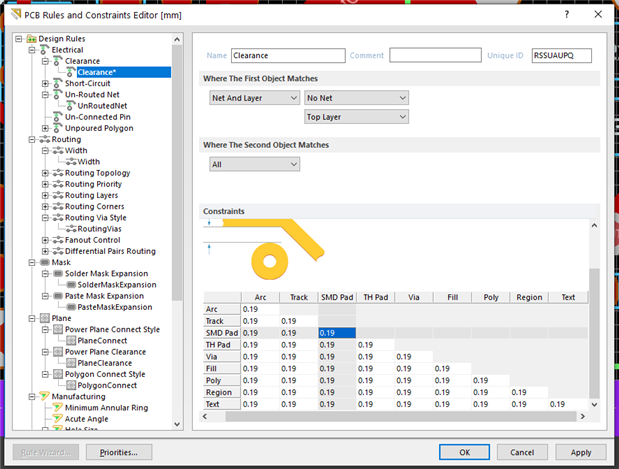Click the Routing category icon in tree
The width and height of the screenshot is (619, 469).
click(43, 140)
